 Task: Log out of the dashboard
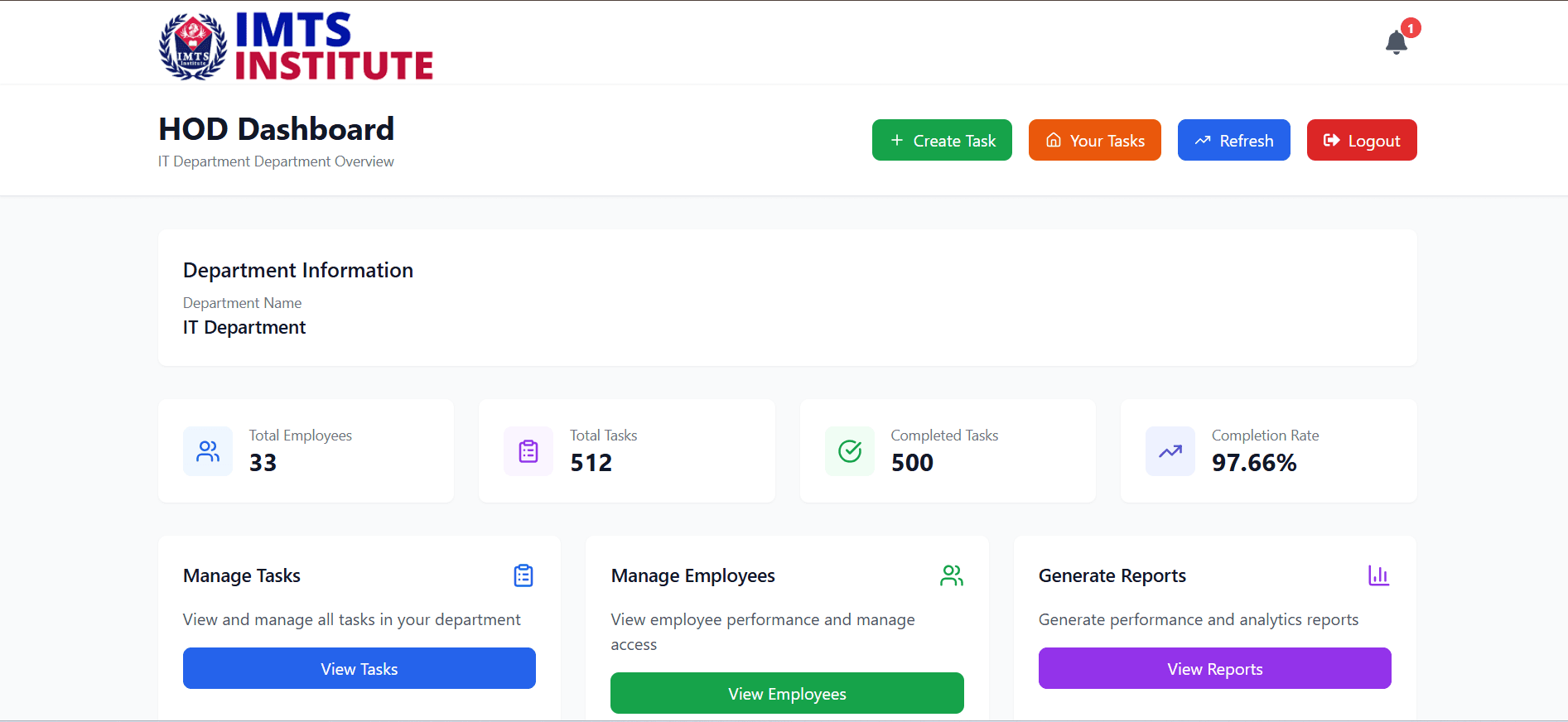click(x=1362, y=140)
